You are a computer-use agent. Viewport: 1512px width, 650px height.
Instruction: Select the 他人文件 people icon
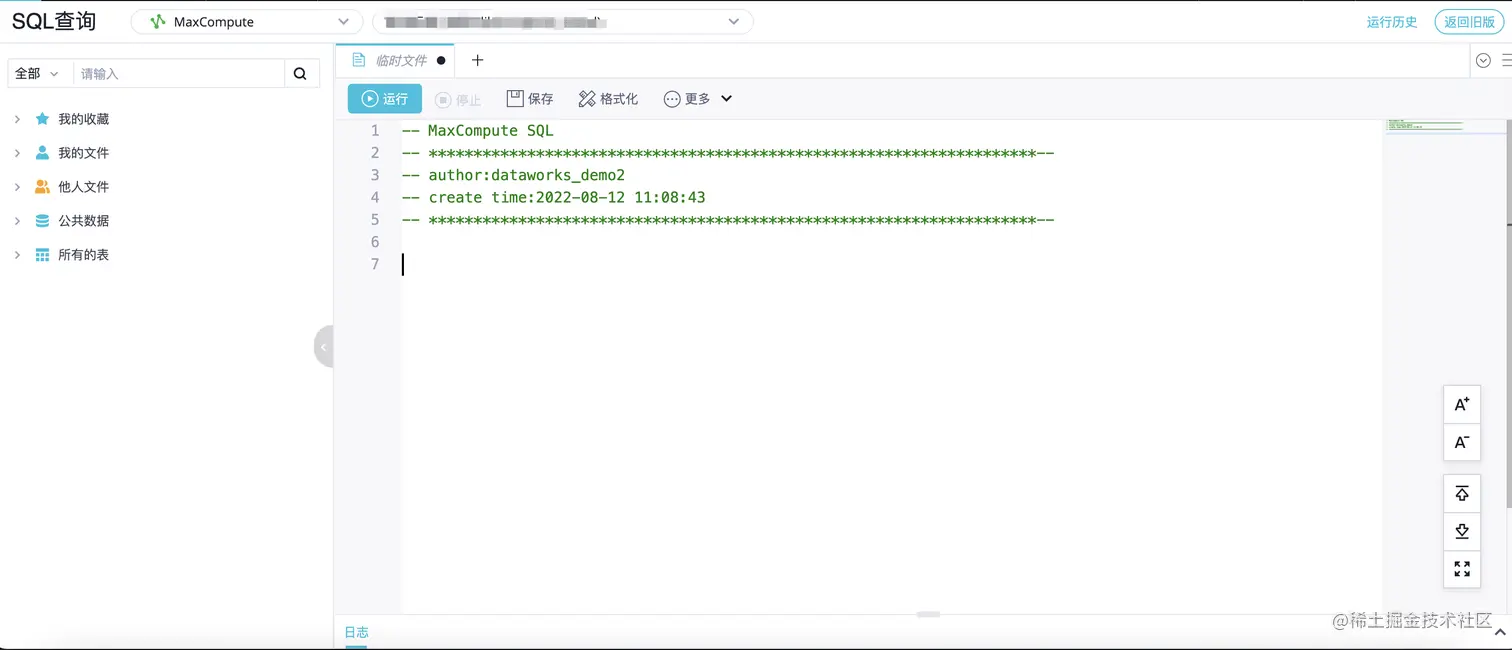point(42,187)
